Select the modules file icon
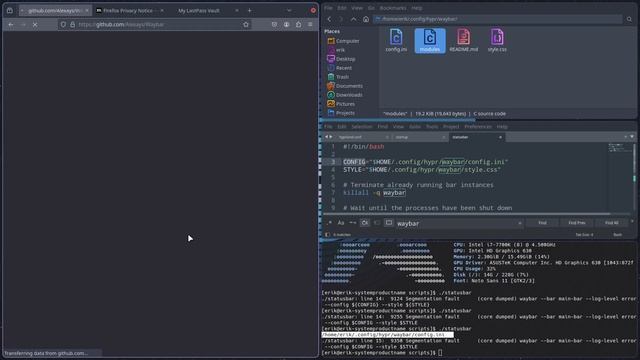The image size is (640, 360). coord(430,40)
